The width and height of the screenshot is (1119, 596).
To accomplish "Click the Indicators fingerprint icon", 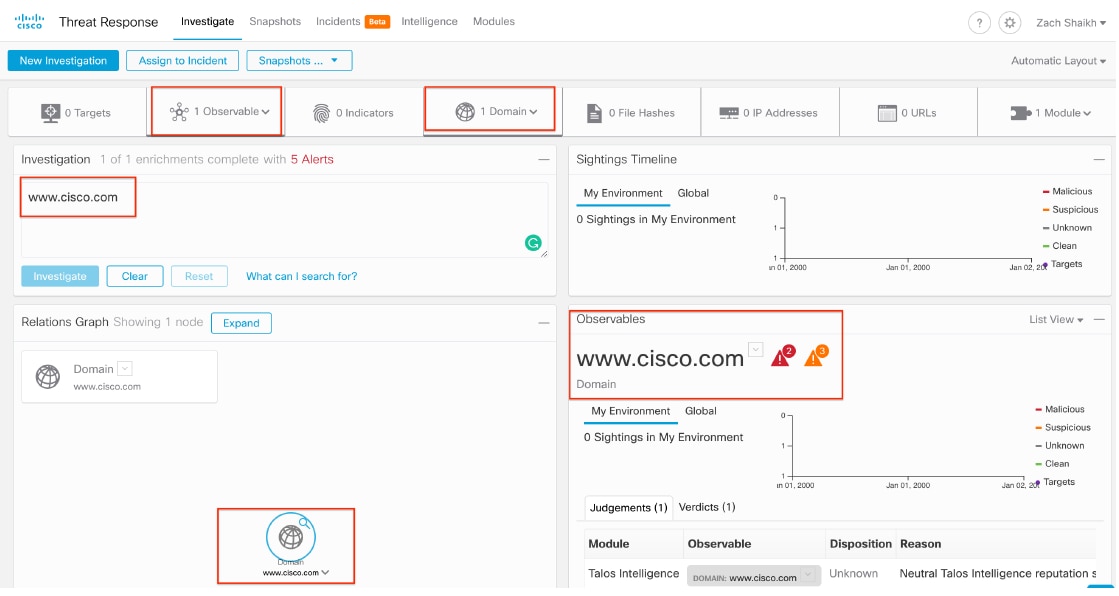I will (x=322, y=113).
